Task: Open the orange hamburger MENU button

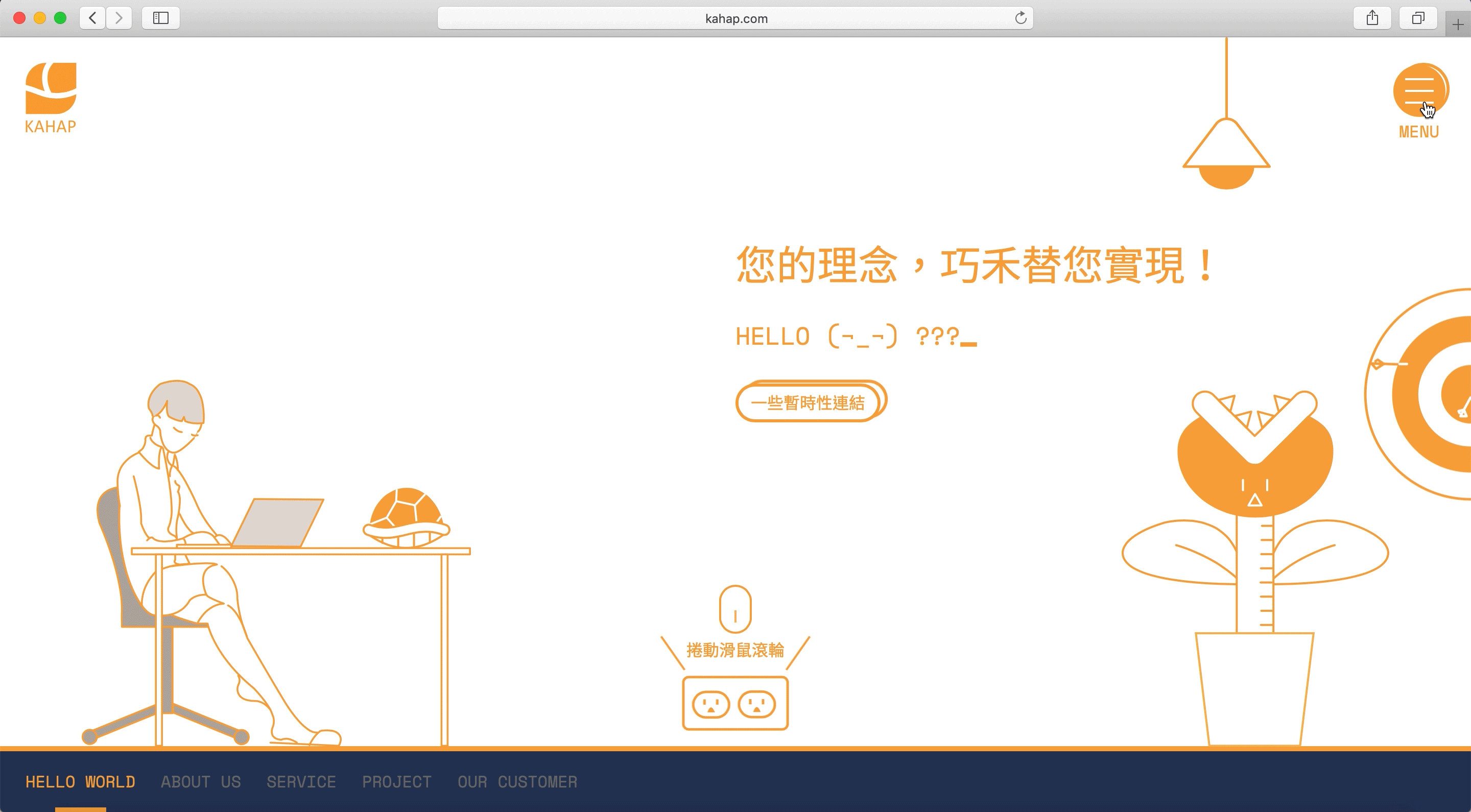Action: pos(1420,90)
